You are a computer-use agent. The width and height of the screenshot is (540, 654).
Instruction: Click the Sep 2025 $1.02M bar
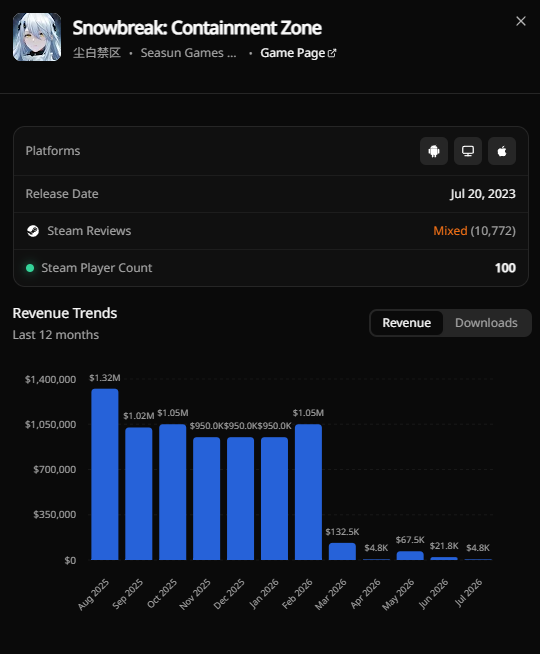[x=138, y=494]
